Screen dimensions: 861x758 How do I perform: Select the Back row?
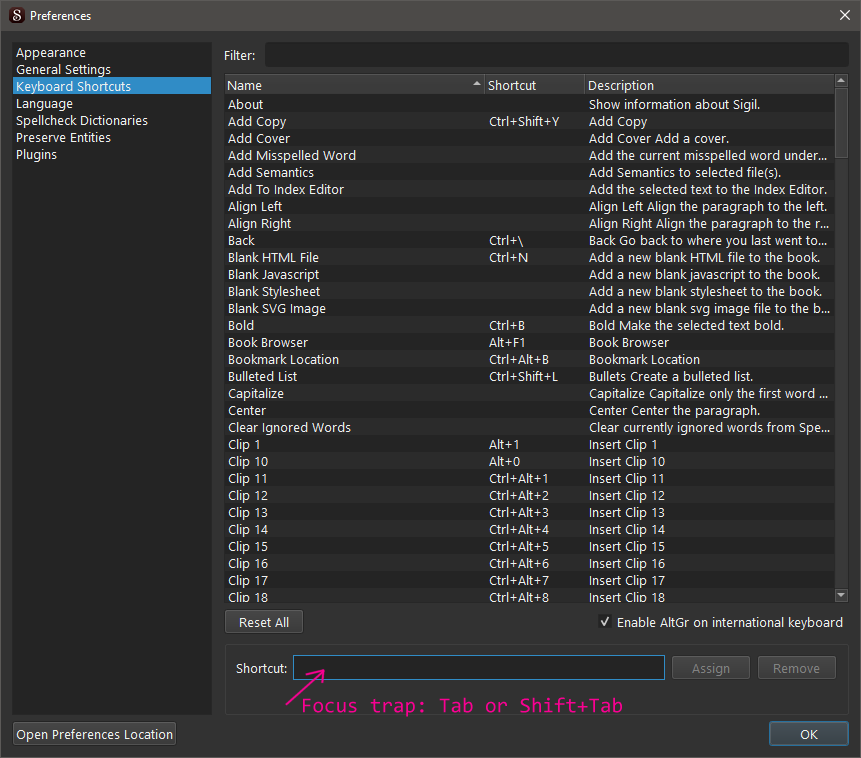pos(529,241)
